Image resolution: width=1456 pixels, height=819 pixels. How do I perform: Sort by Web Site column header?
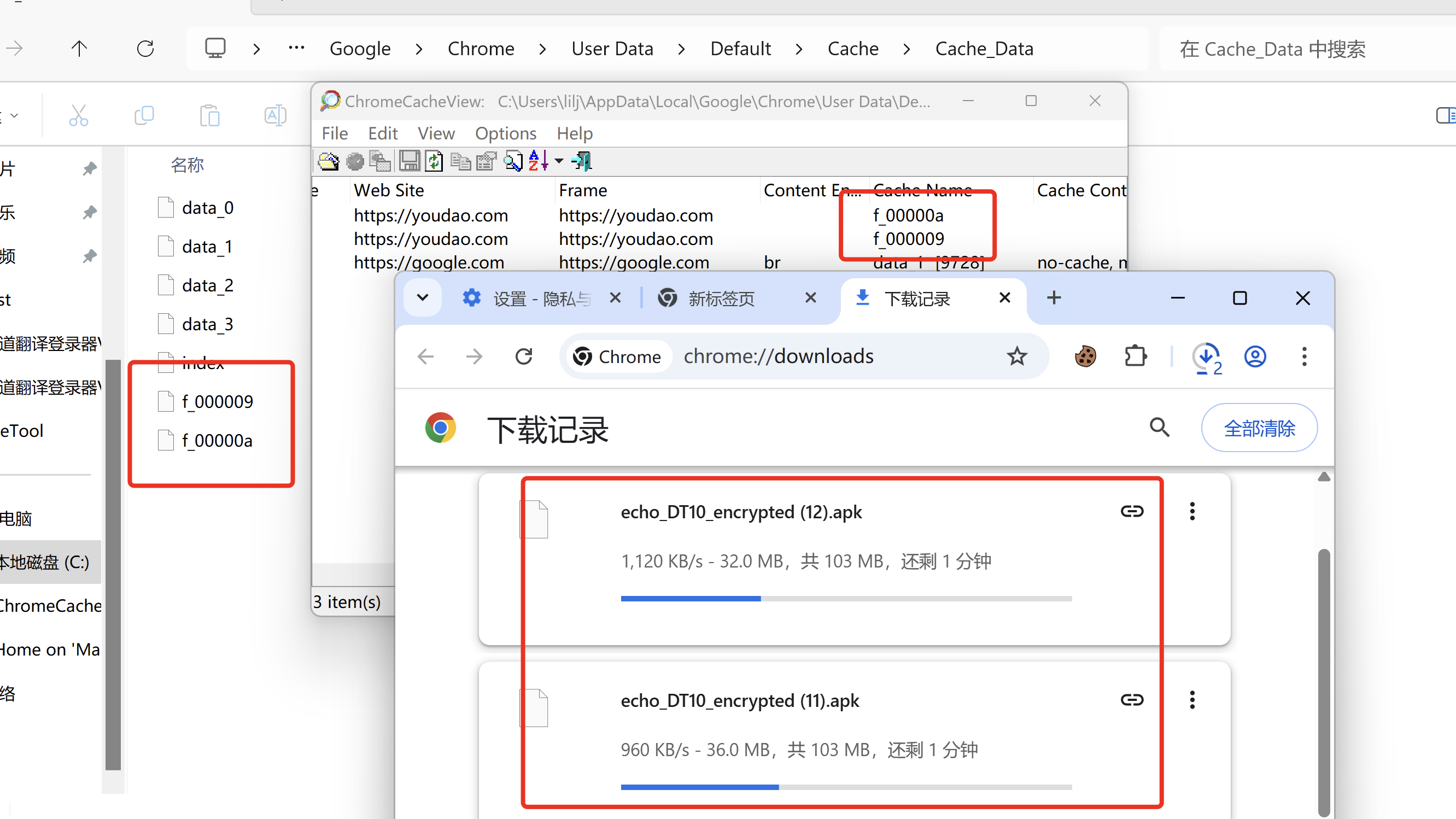pyautogui.click(x=452, y=190)
